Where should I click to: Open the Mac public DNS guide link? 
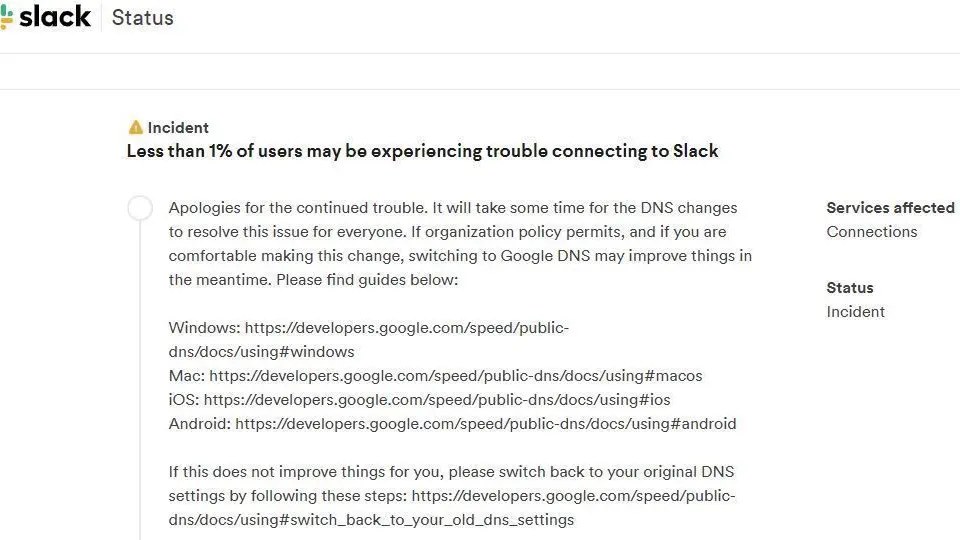tap(455, 376)
